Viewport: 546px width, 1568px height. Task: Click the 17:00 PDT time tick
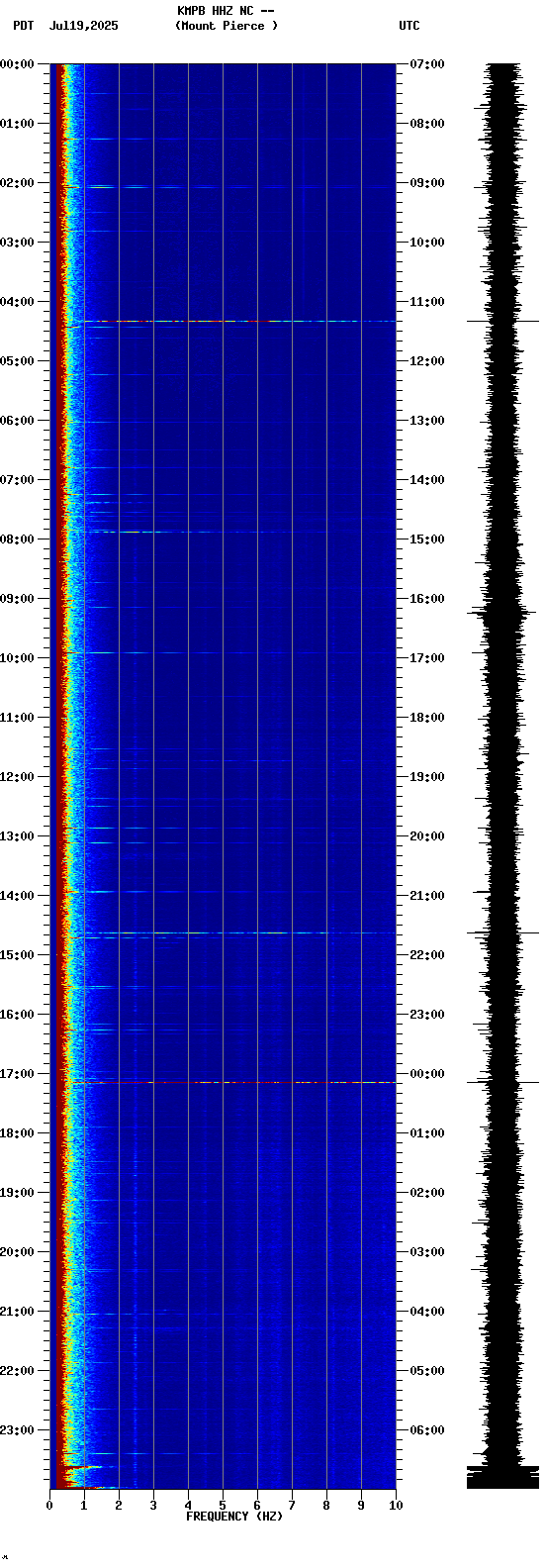click(17, 1074)
